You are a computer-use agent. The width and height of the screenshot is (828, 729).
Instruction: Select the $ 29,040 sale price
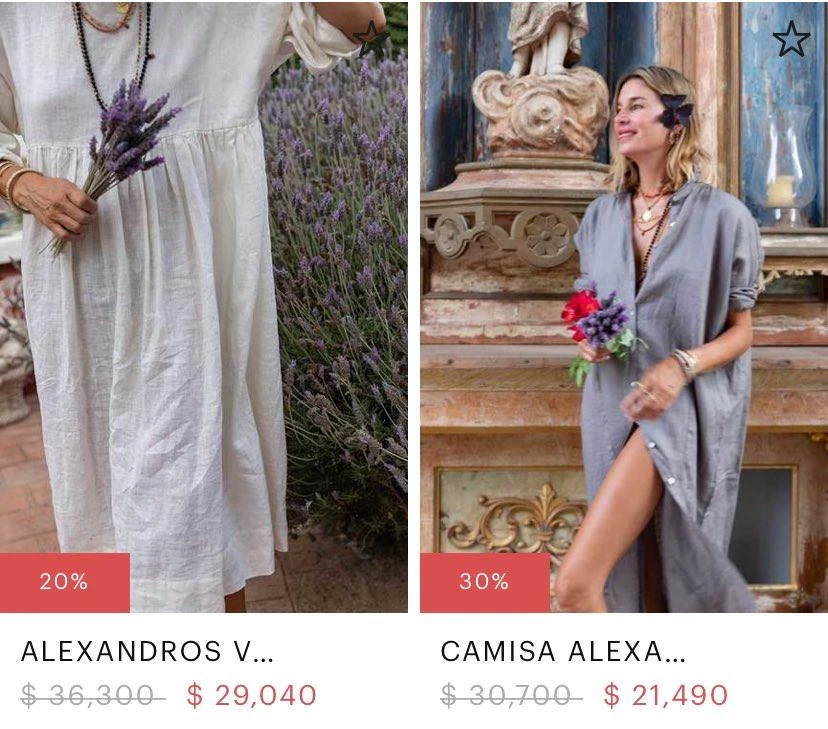251,695
